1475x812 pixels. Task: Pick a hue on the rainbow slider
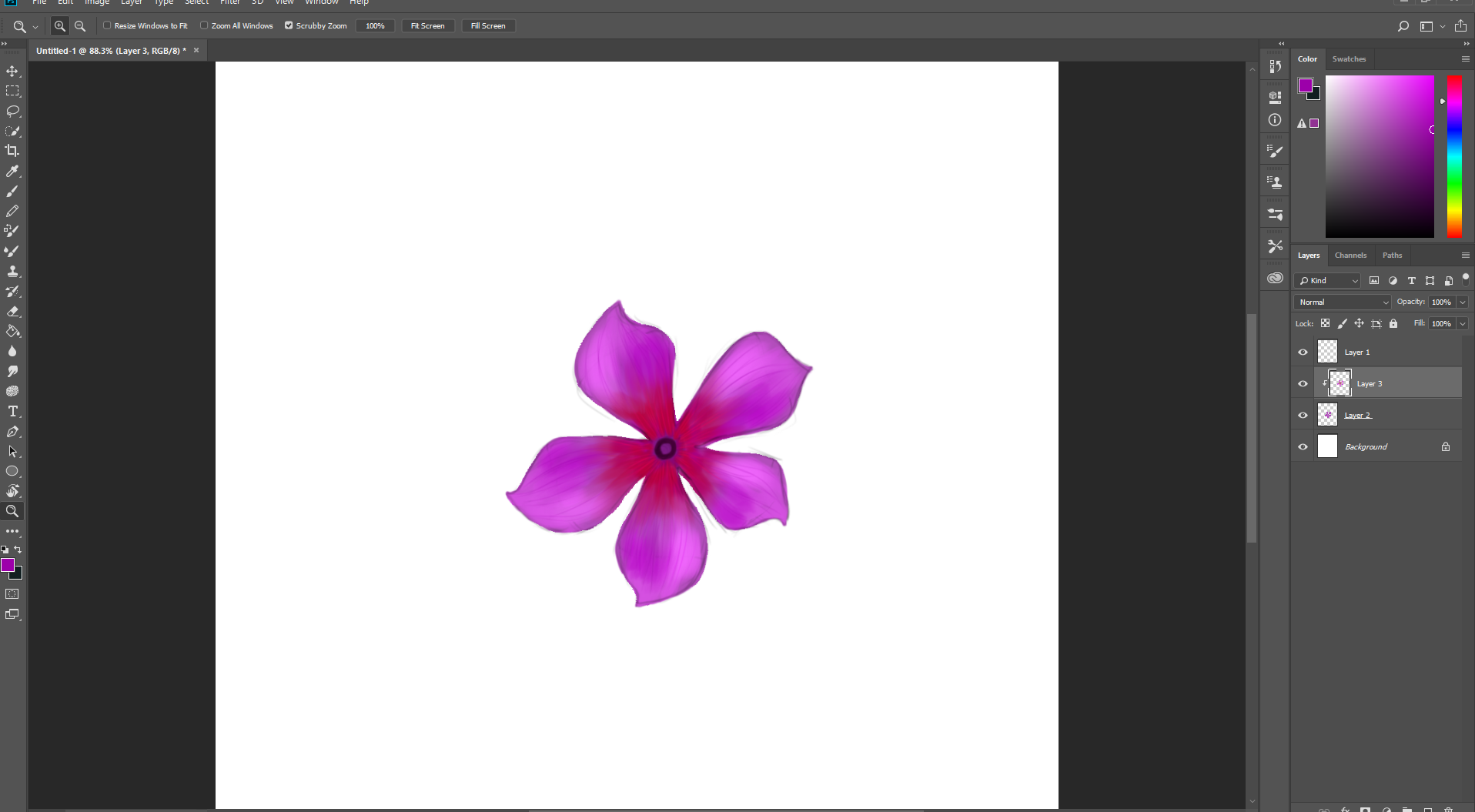tap(1454, 156)
